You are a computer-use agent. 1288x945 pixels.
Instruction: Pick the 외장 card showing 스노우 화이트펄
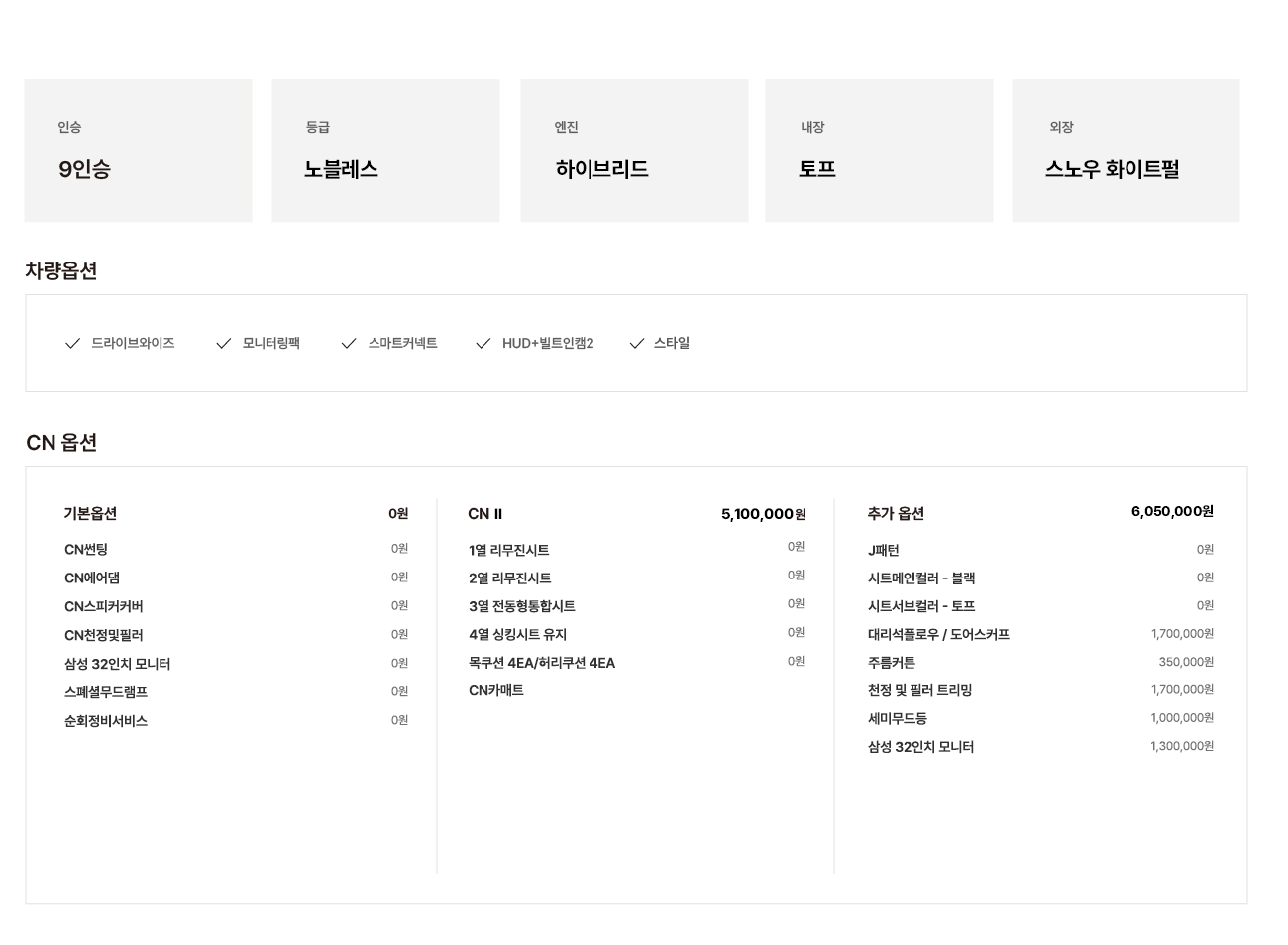[1126, 151]
